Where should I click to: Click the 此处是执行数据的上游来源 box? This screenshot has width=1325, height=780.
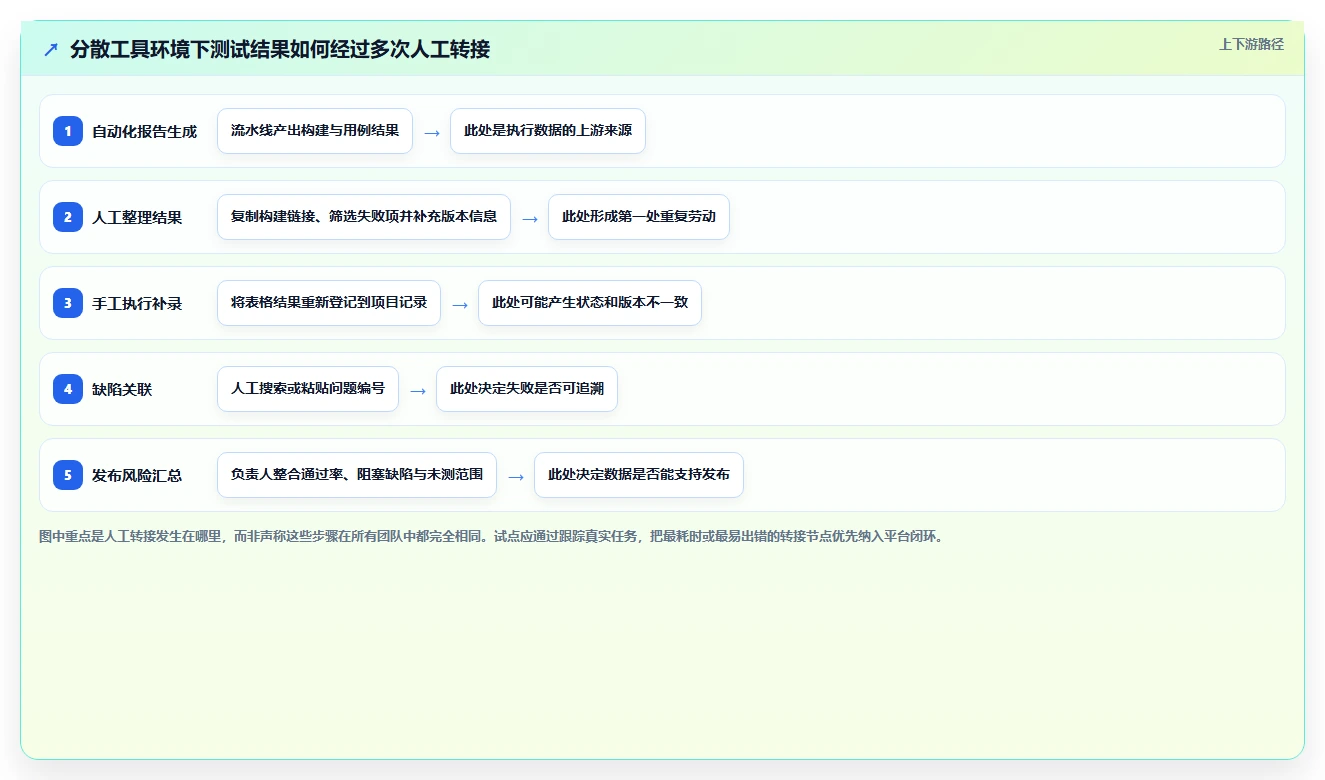[x=548, y=131]
